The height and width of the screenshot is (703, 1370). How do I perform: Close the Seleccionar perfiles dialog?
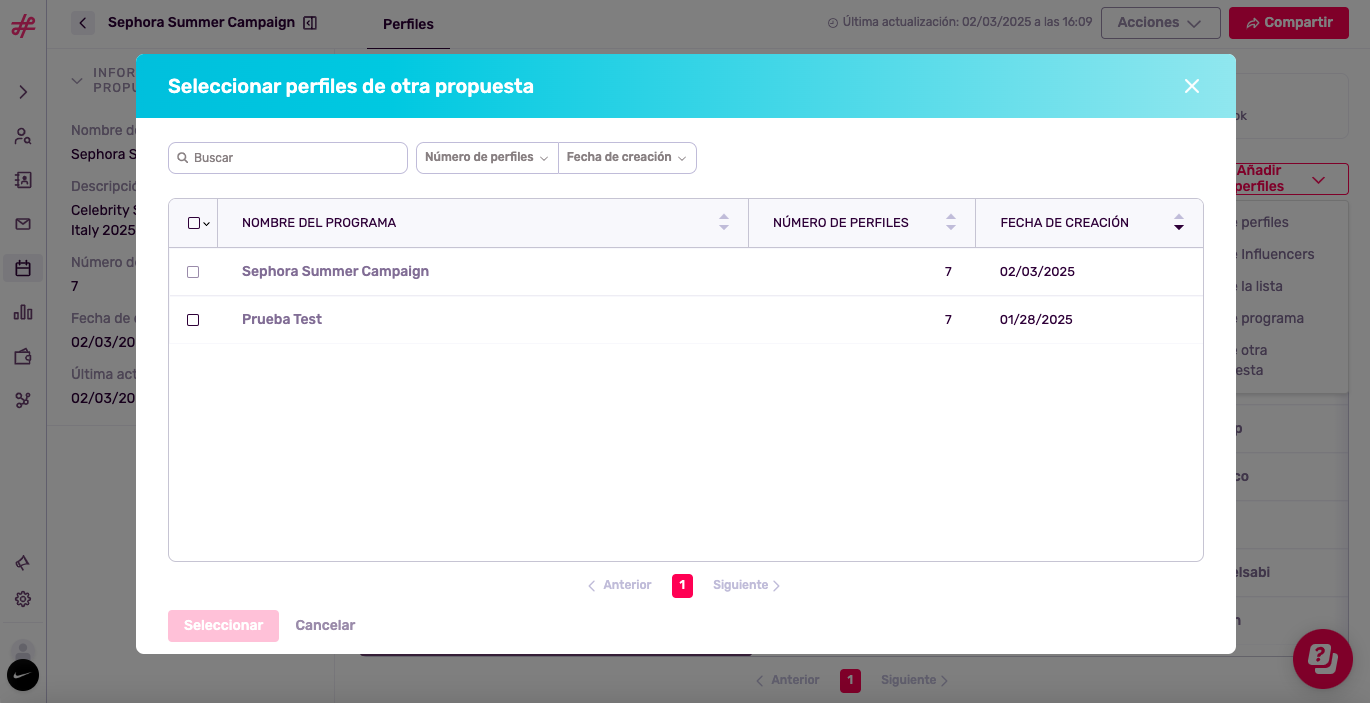click(x=1192, y=86)
